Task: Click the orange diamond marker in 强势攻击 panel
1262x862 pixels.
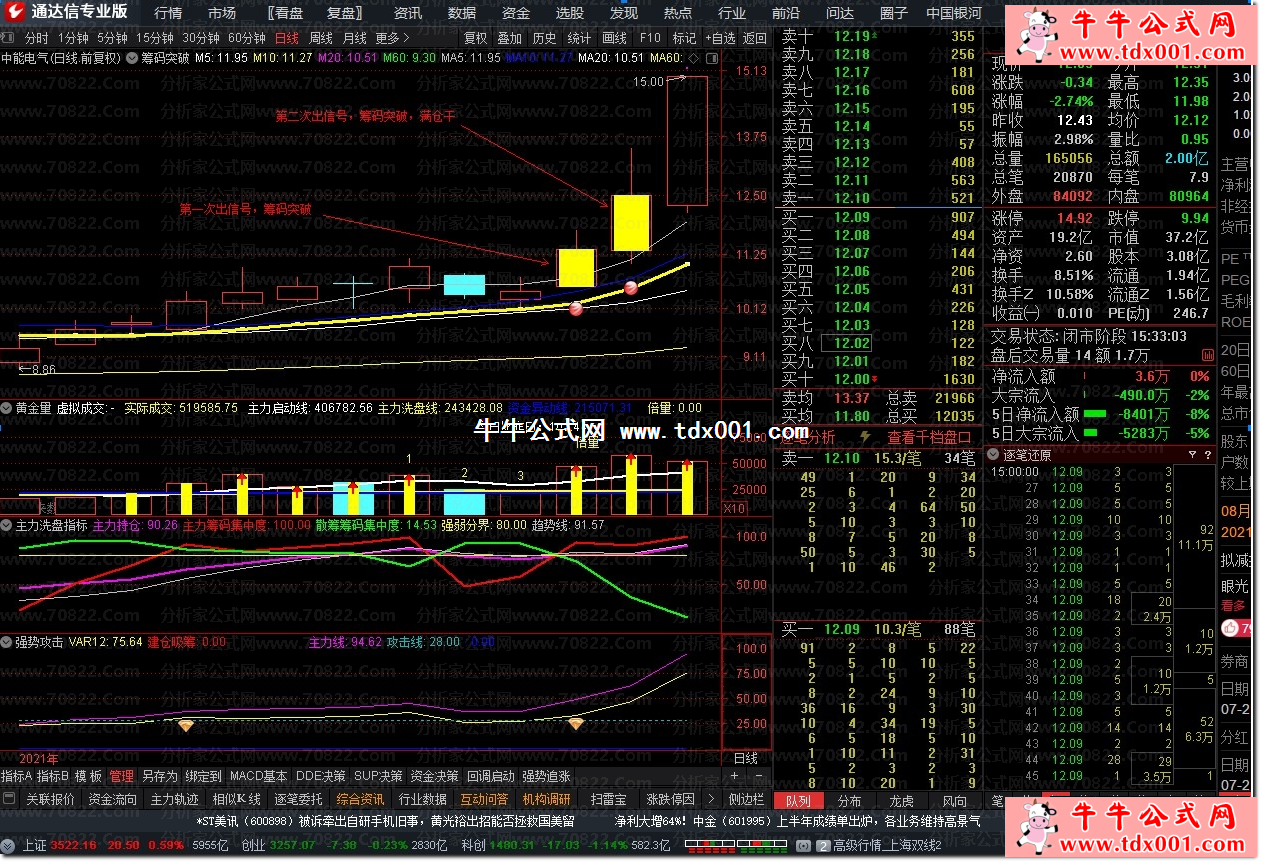Action: click(186, 724)
